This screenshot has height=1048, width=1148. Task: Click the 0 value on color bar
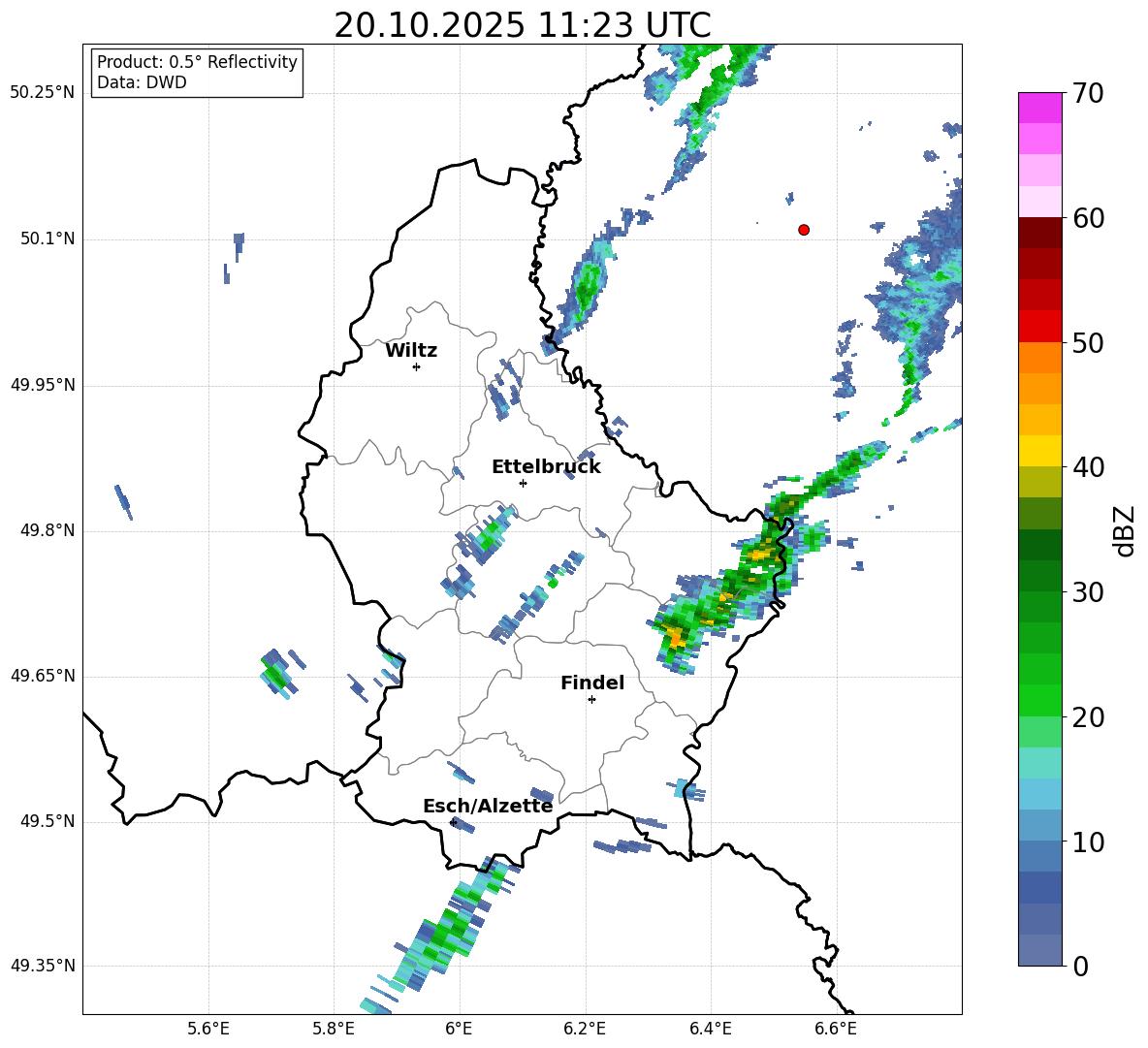[x=1079, y=966]
